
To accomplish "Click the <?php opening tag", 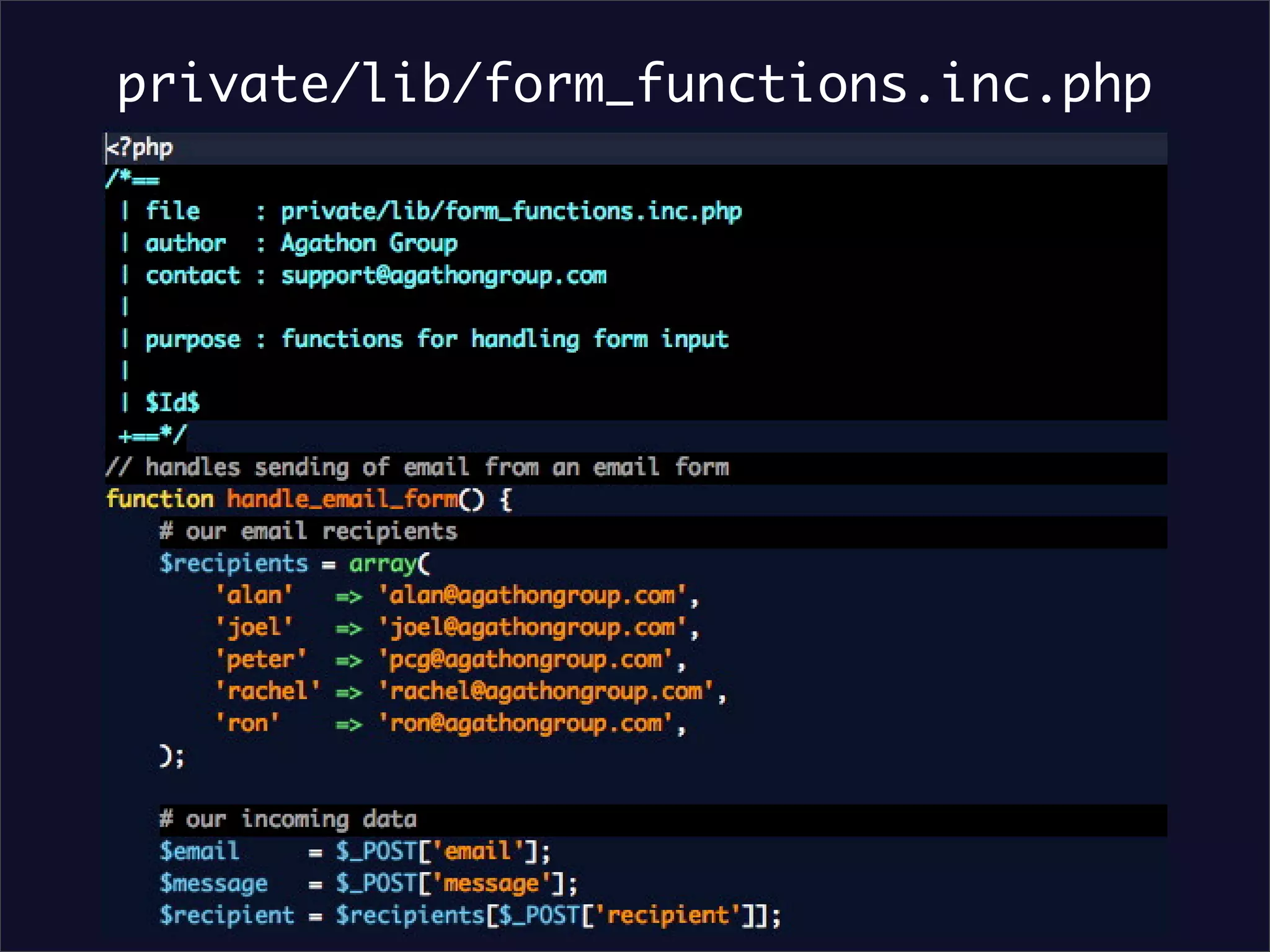I will [140, 148].
